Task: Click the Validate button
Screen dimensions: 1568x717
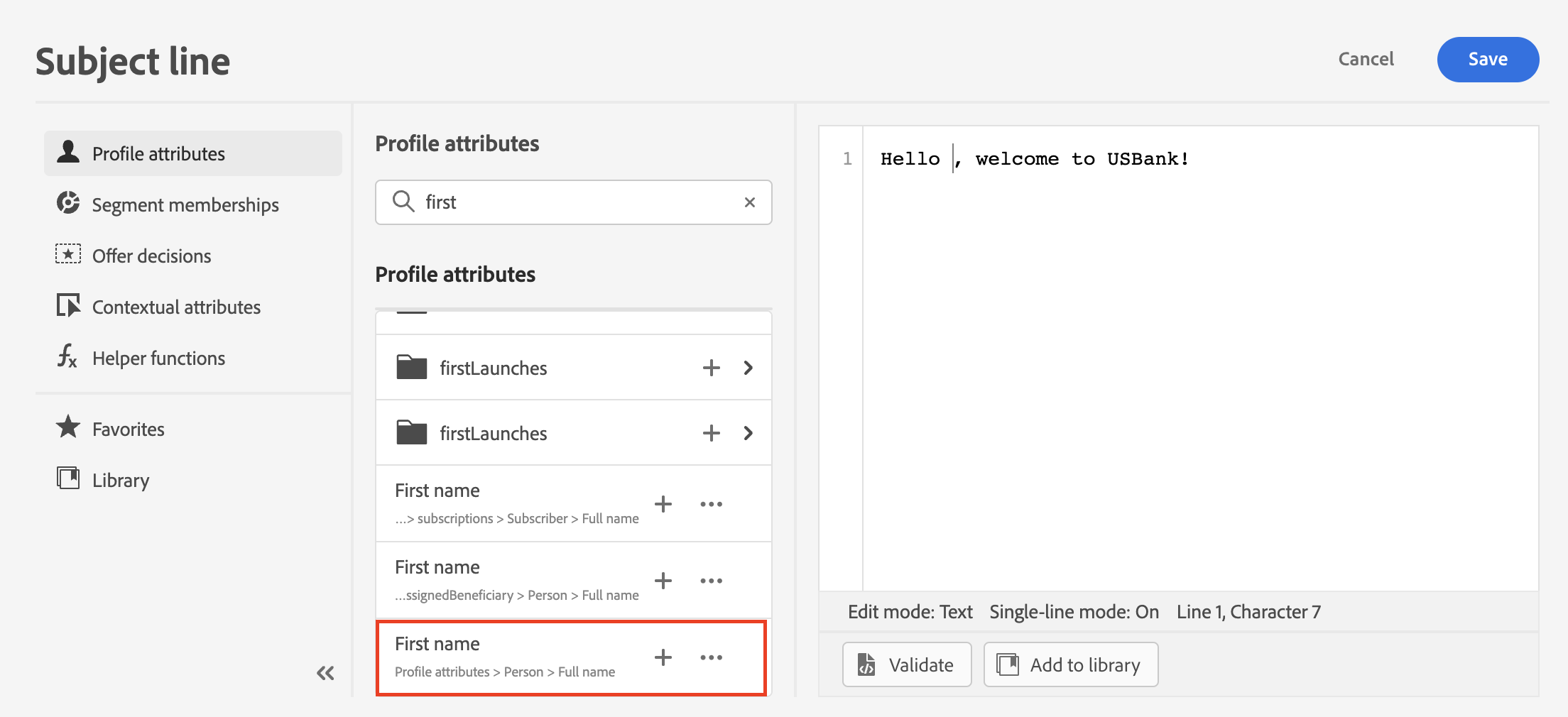Action: (907, 664)
